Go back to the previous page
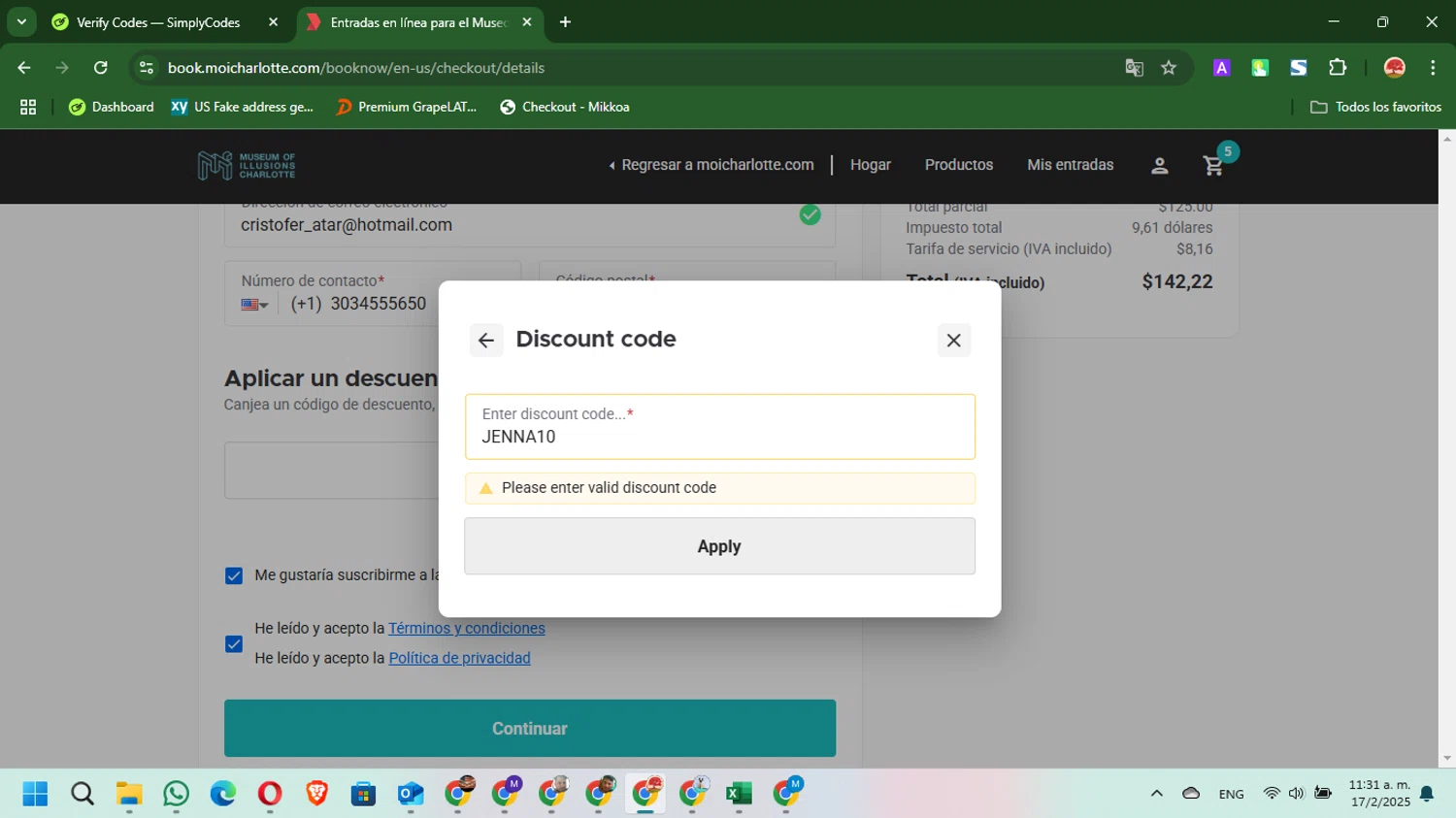The width and height of the screenshot is (1456, 818). tap(24, 68)
